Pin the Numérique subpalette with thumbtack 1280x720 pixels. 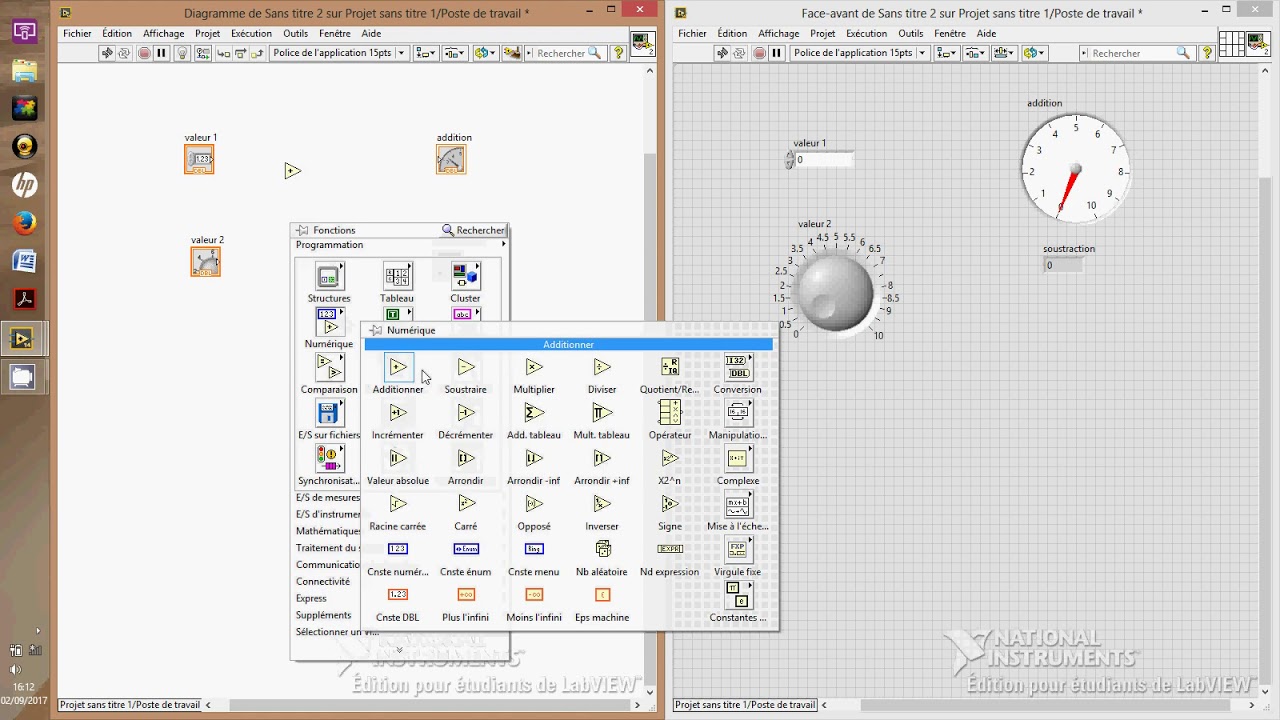(376, 330)
